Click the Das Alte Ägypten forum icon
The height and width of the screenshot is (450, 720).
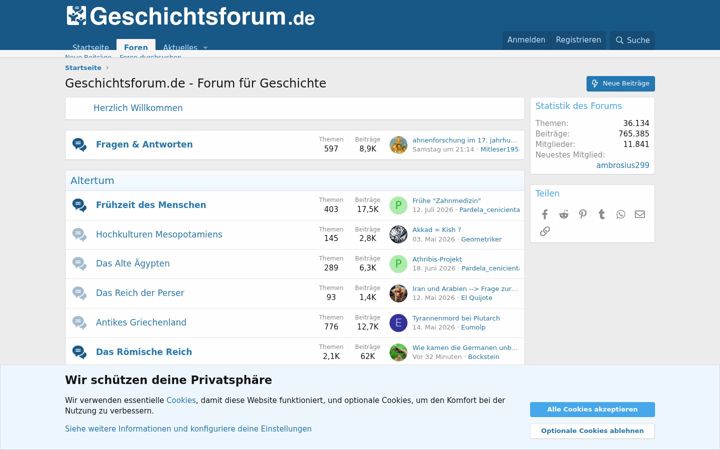[x=79, y=264]
